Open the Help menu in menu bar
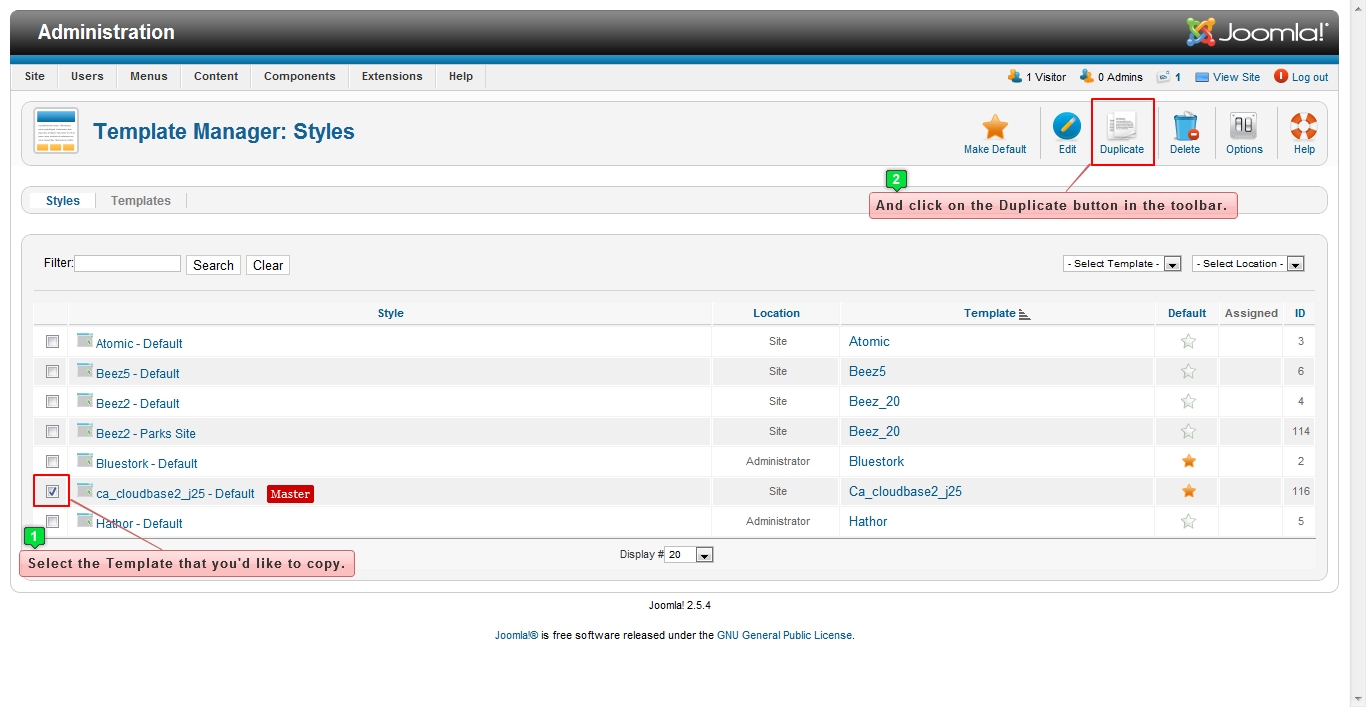The height and width of the screenshot is (707, 1366). [461, 76]
